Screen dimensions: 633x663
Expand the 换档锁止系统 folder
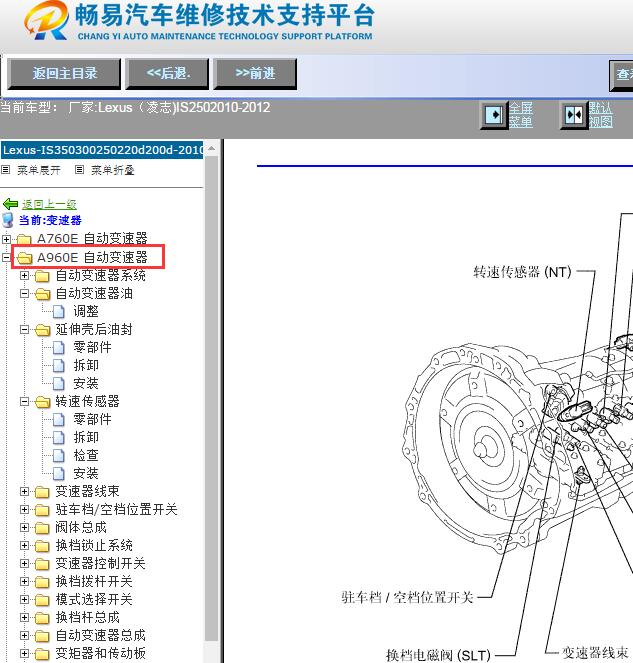coord(25,545)
